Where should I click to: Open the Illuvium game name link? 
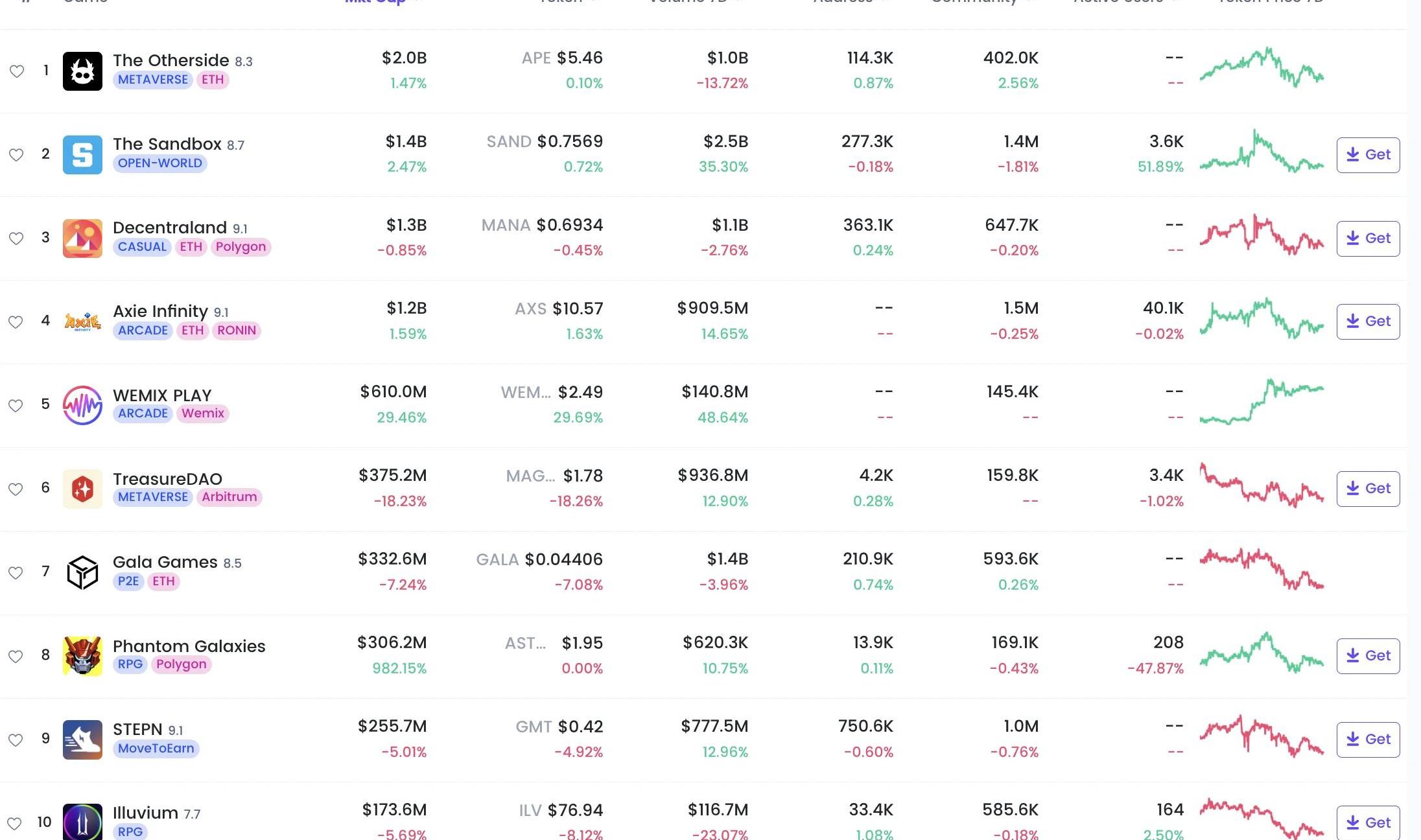(145, 813)
